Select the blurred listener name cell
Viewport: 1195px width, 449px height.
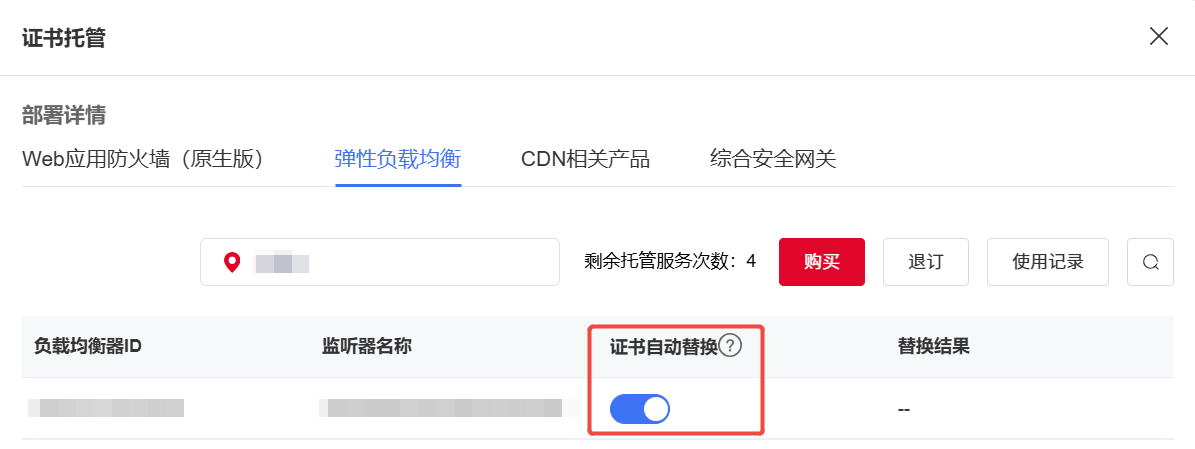(x=449, y=408)
